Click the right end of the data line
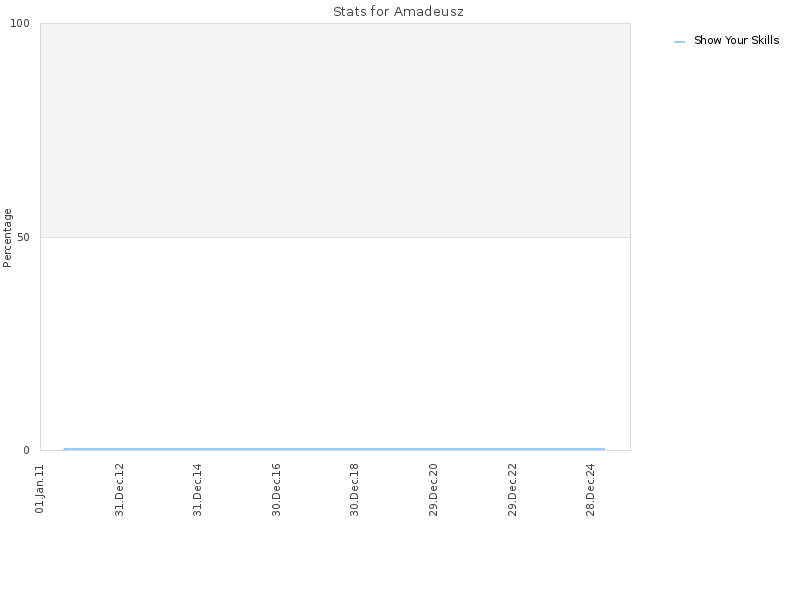Image resolution: width=800 pixels, height=600 pixels. (x=604, y=449)
